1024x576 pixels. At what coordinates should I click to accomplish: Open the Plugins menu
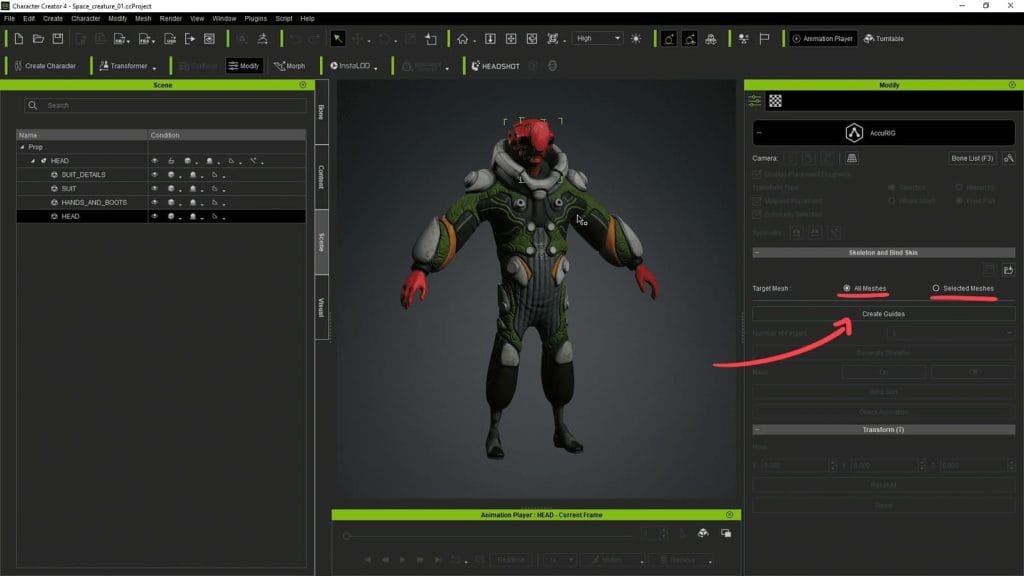[255, 18]
